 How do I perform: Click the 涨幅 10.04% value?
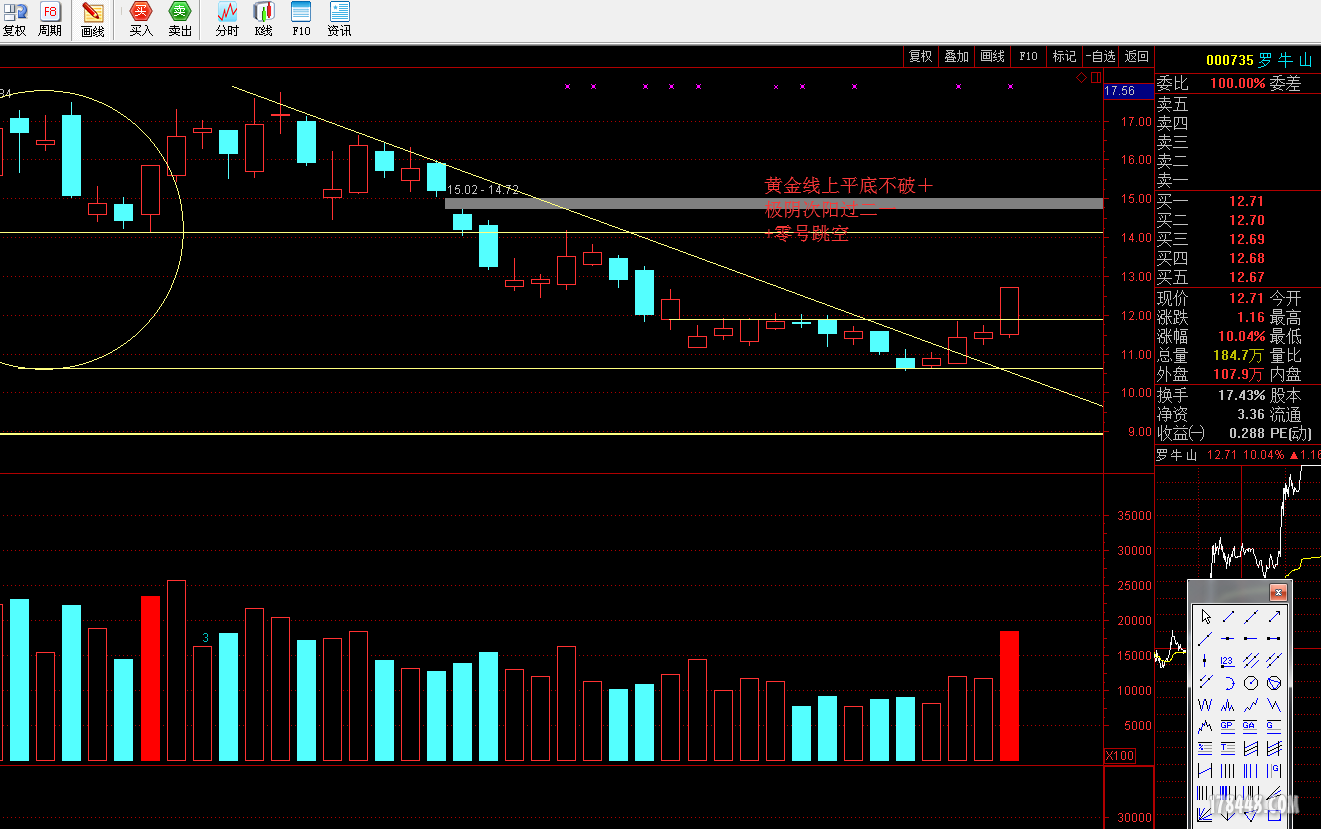[x=1243, y=336]
